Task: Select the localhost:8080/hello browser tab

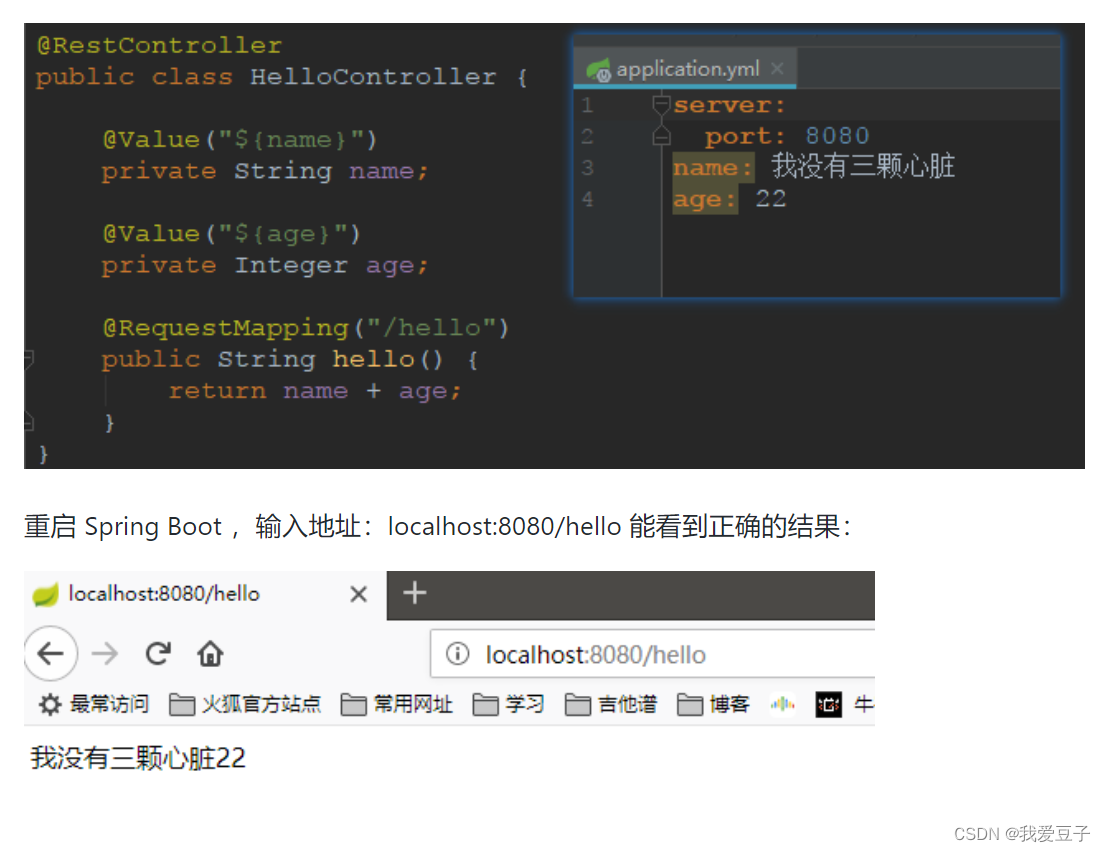Action: click(205, 595)
